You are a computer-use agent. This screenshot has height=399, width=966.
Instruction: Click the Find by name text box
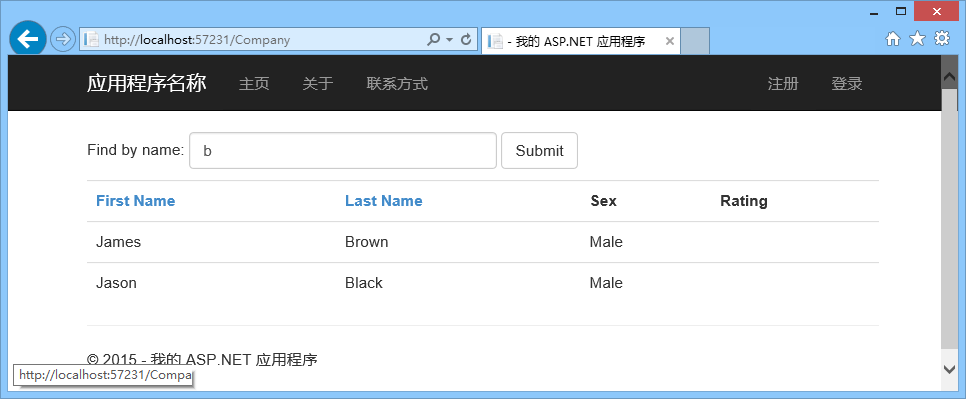(343, 150)
